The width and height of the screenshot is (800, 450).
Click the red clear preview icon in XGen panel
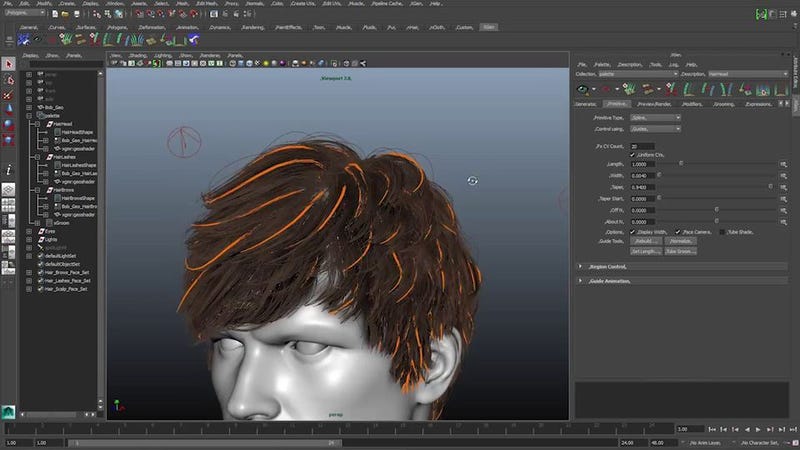click(606, 90)
